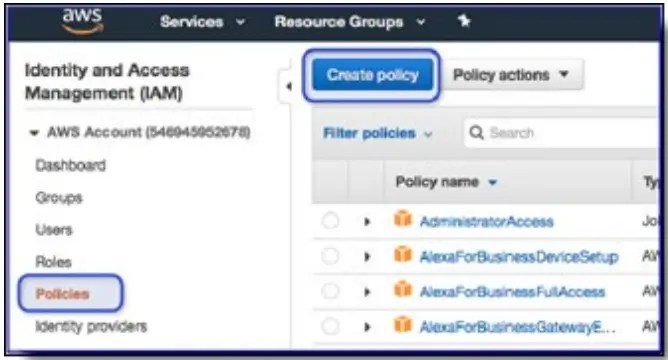Click the AWS logo

point(83,21)
